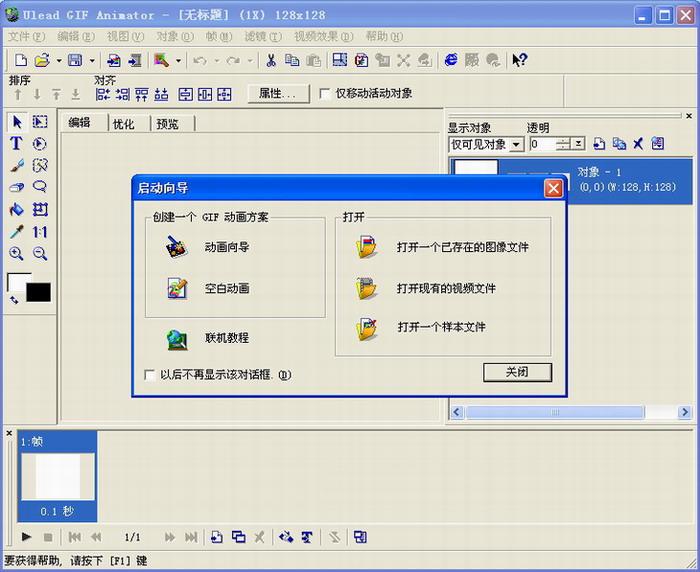Click the Animation Wizard icon in dialog

click(177, 246)
